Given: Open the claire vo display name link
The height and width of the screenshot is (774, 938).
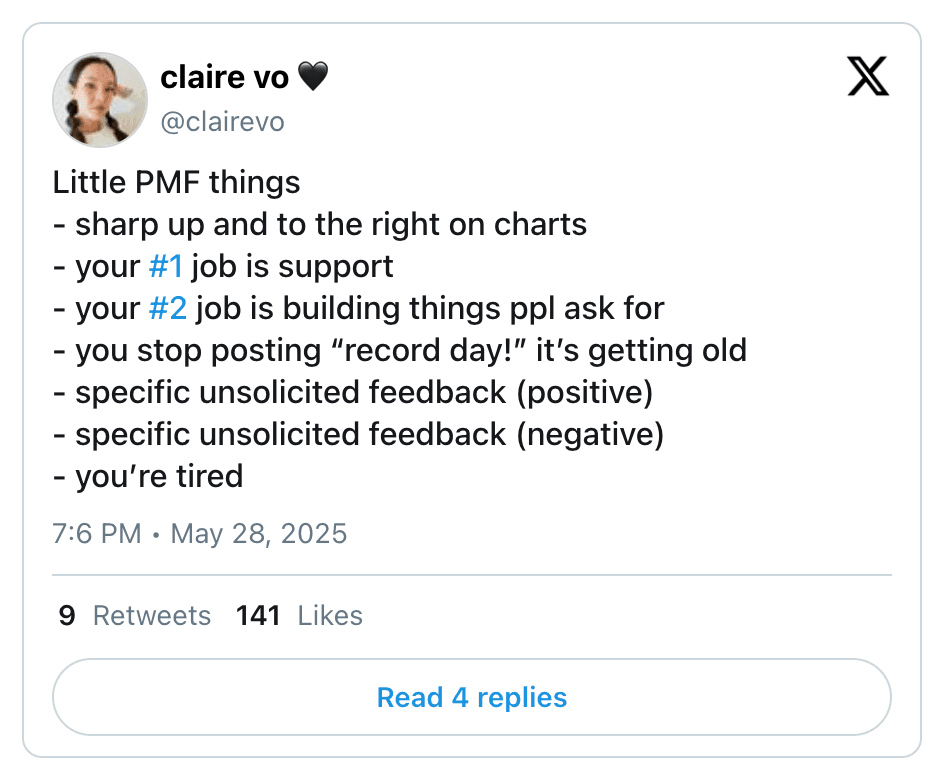Looking at the screenshot, I should click(222, 76).
